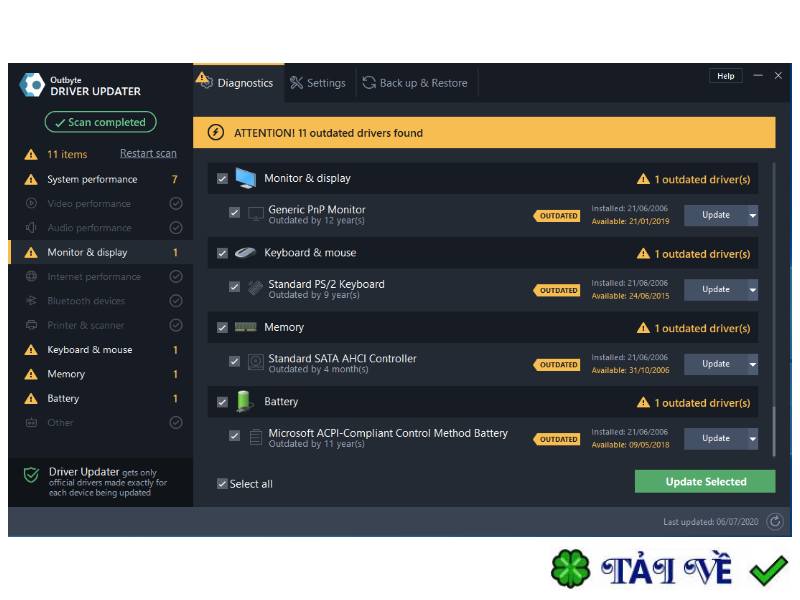800x600 pixels.
Task: Open the Back up & Restore tab
Action: click(415, 83)
